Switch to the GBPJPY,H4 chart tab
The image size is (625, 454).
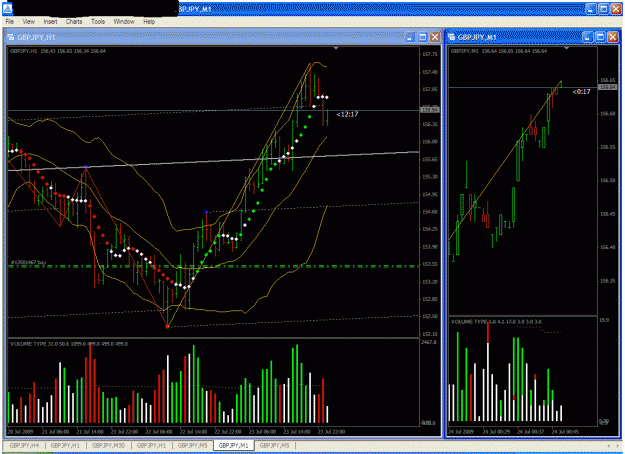pyautogui.click(x=24, y=445)
